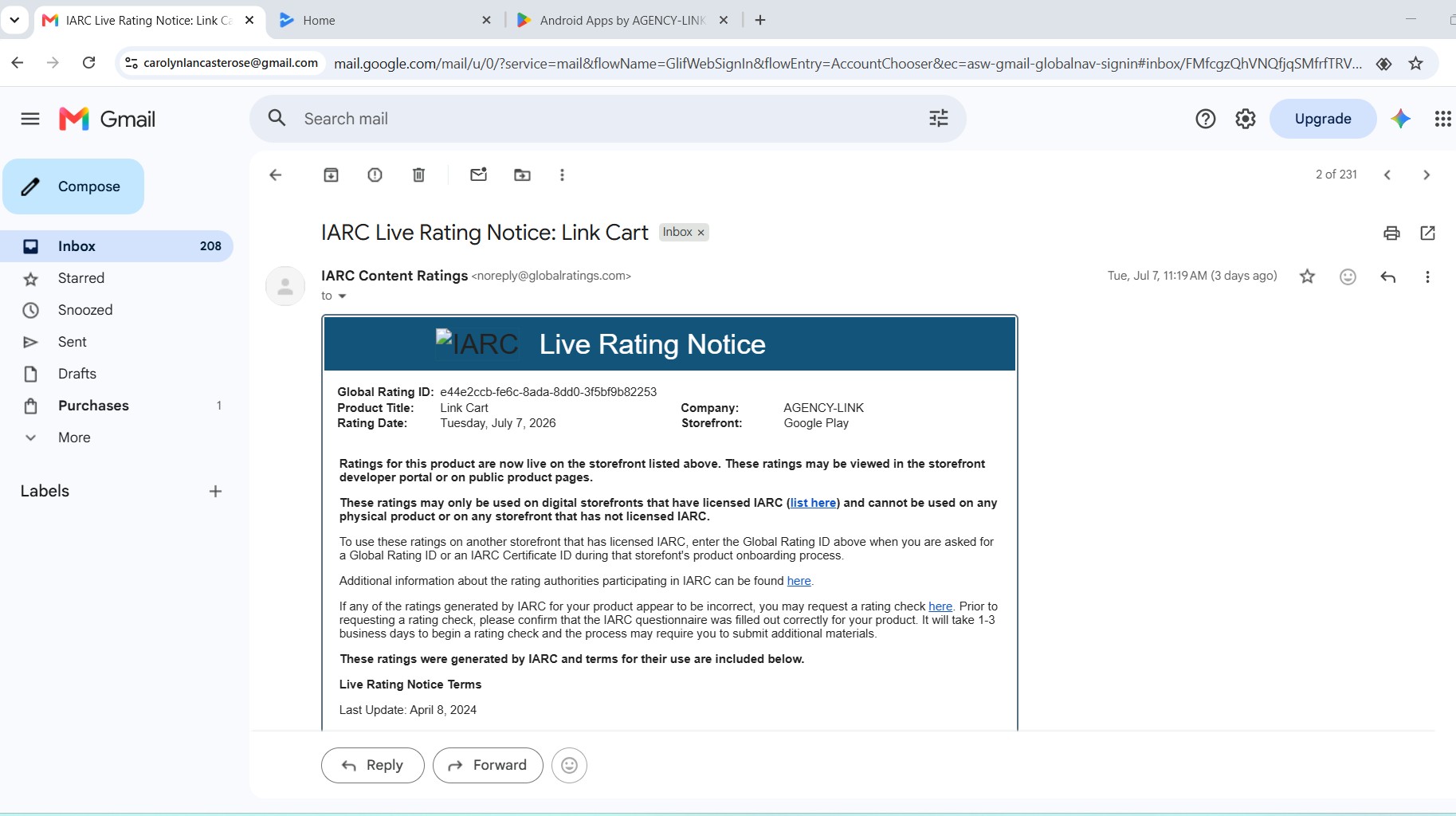1456x816 pixels.
Task: Open 'here' link for rating authorities
Action: click(799, 581)
